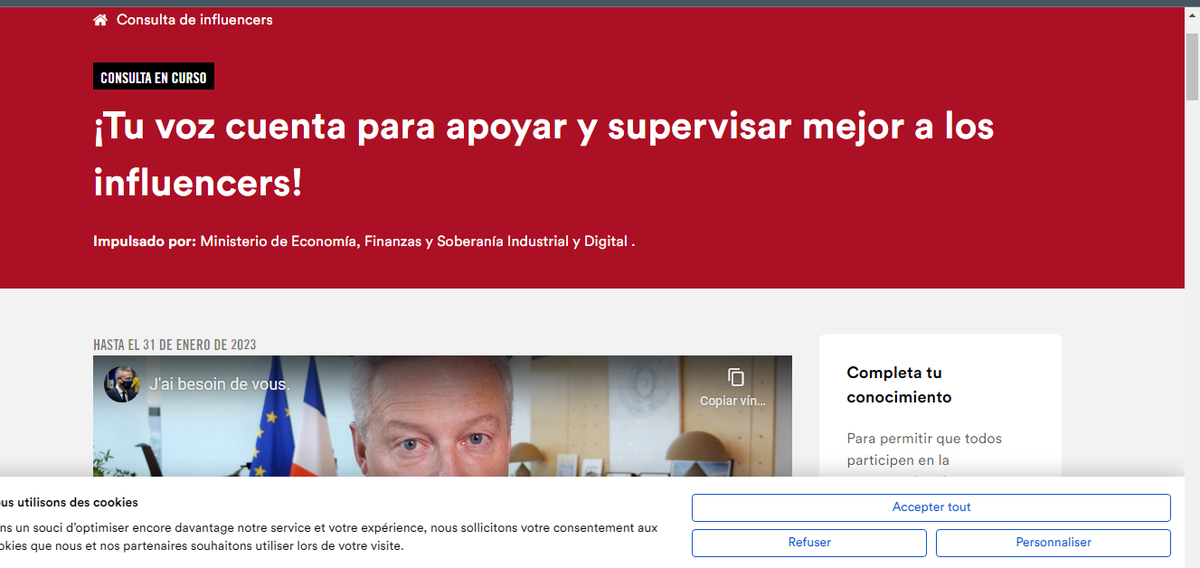Click the home icon in breadcrumb
The image size is (1200, 568).
100,20
